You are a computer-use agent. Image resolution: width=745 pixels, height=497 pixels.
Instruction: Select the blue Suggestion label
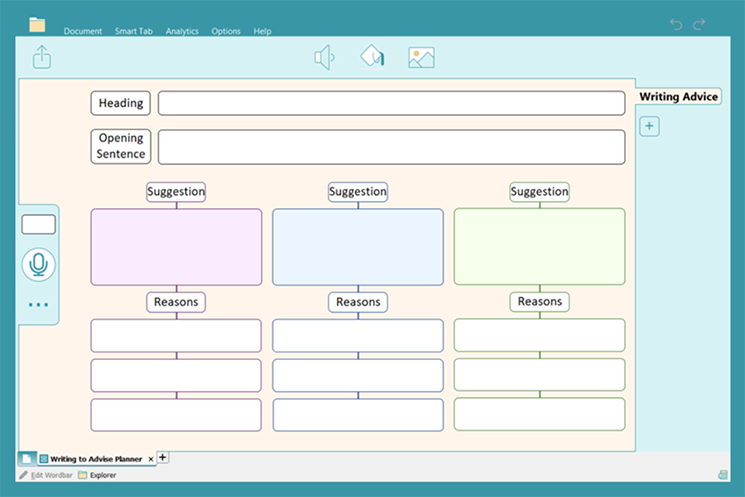tap(358, 192)
